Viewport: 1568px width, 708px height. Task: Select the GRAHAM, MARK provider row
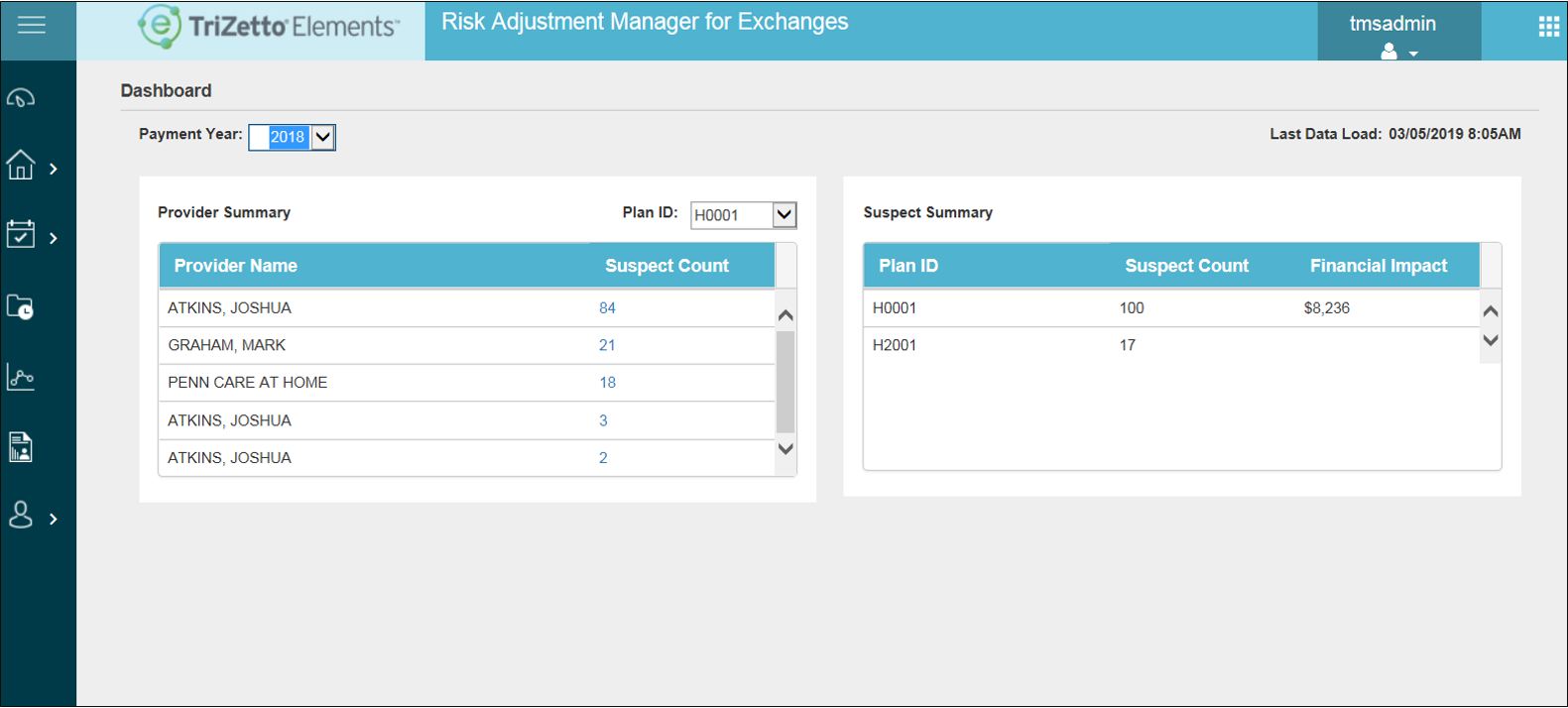[466, 345]
